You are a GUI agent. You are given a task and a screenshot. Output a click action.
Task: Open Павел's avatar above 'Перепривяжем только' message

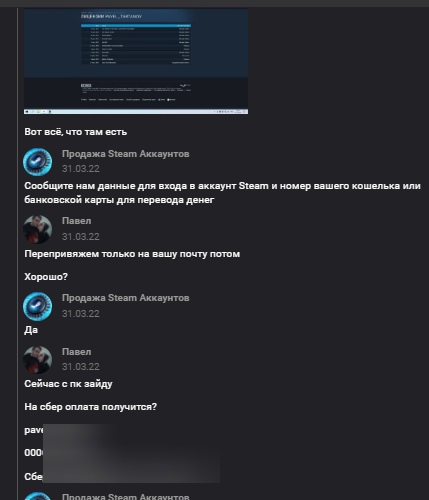(x=37, y=229)
